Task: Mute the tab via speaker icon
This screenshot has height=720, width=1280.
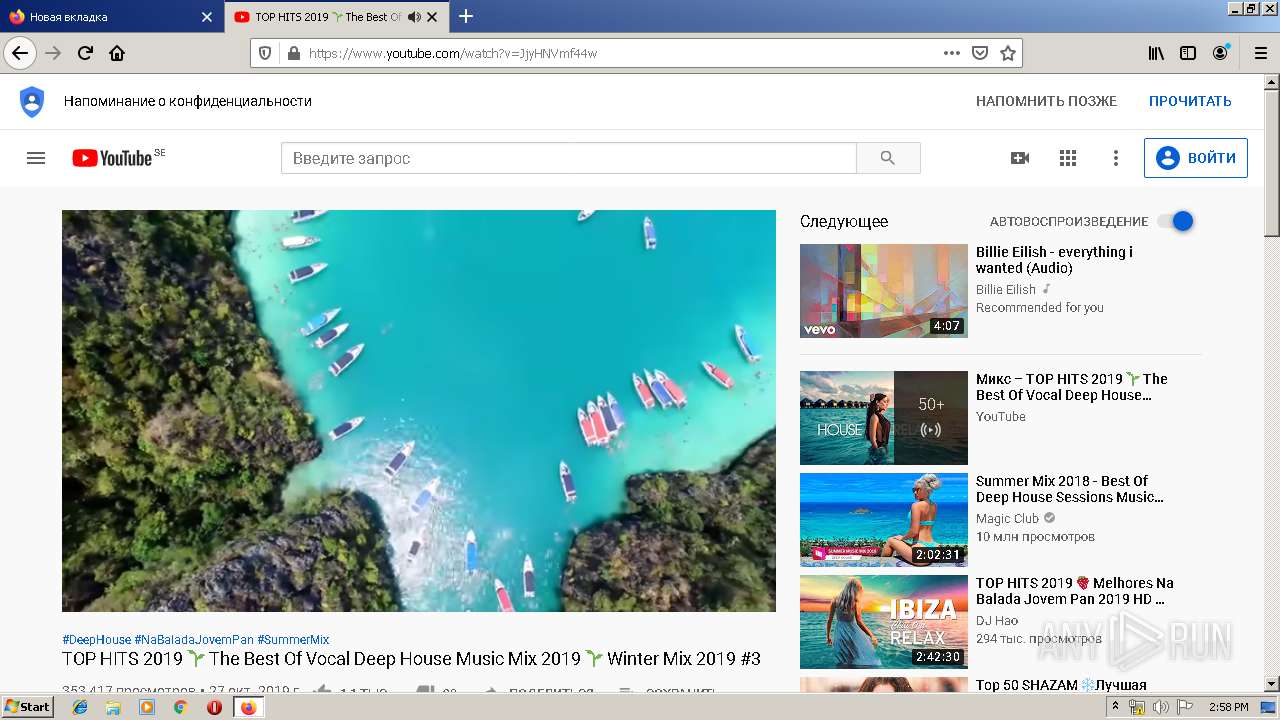Action: (x=414, y=17)
